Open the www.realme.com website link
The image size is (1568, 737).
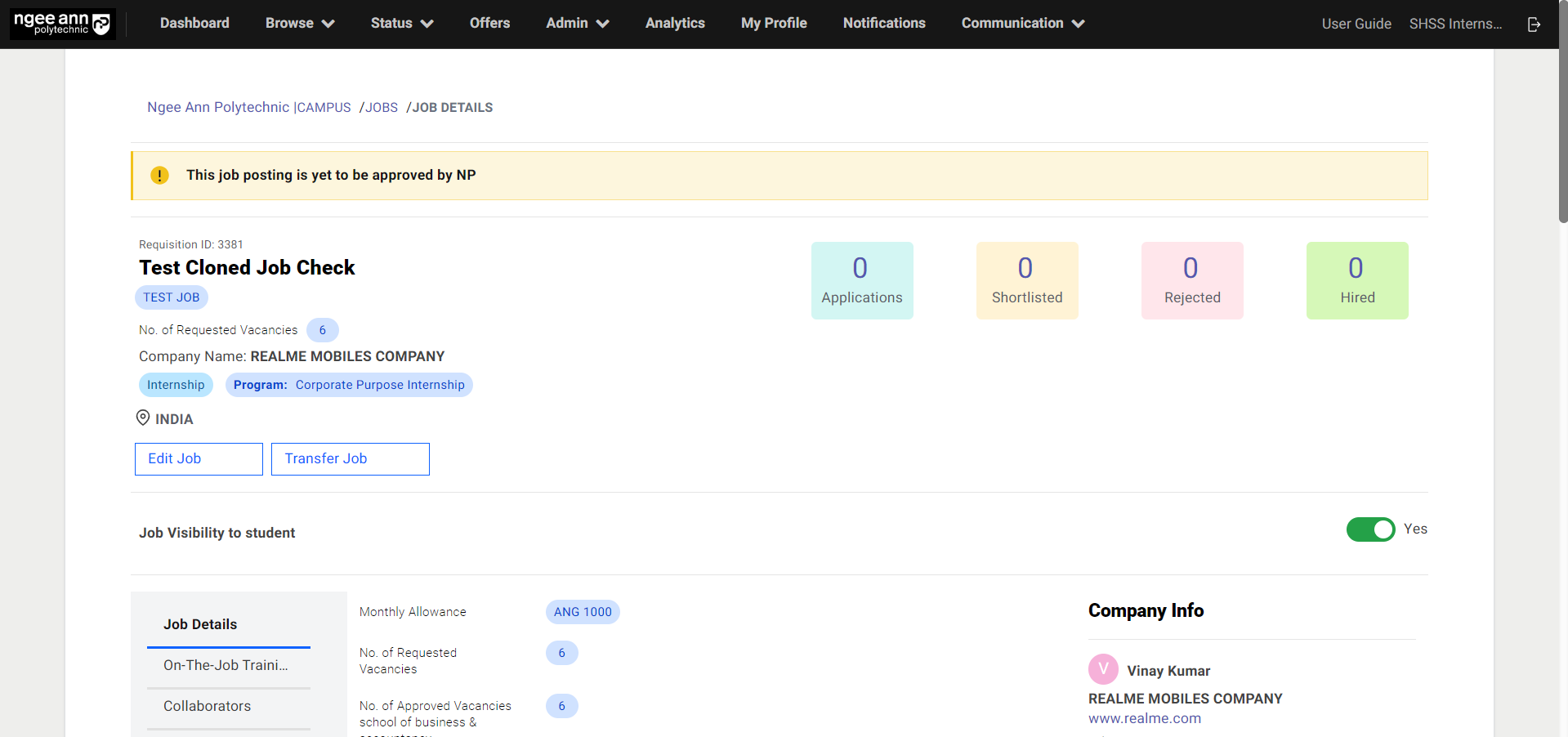pyautogui.click(x=1144, y=719)
